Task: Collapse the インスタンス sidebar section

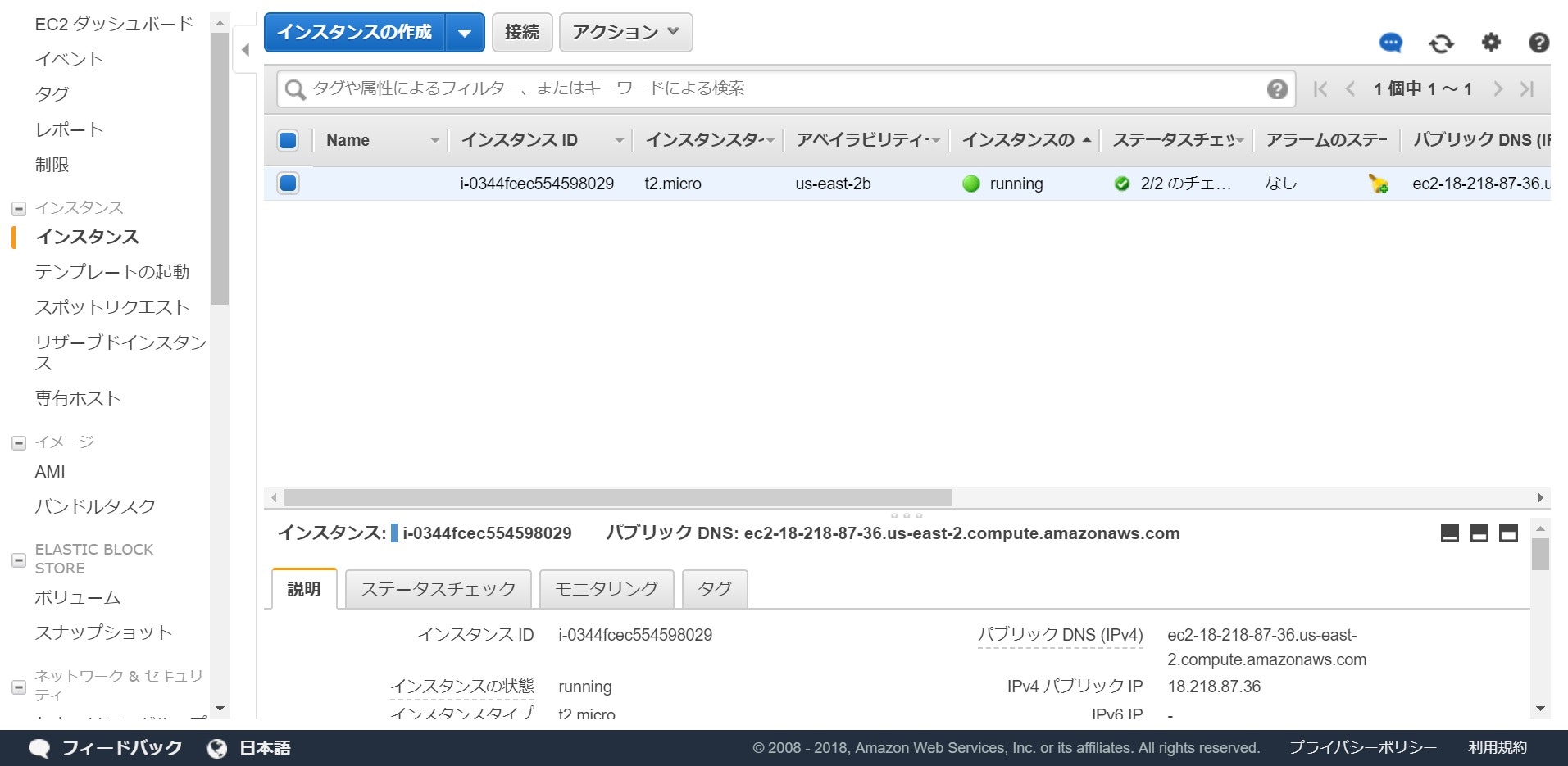Action: click(x=19, y=209)
